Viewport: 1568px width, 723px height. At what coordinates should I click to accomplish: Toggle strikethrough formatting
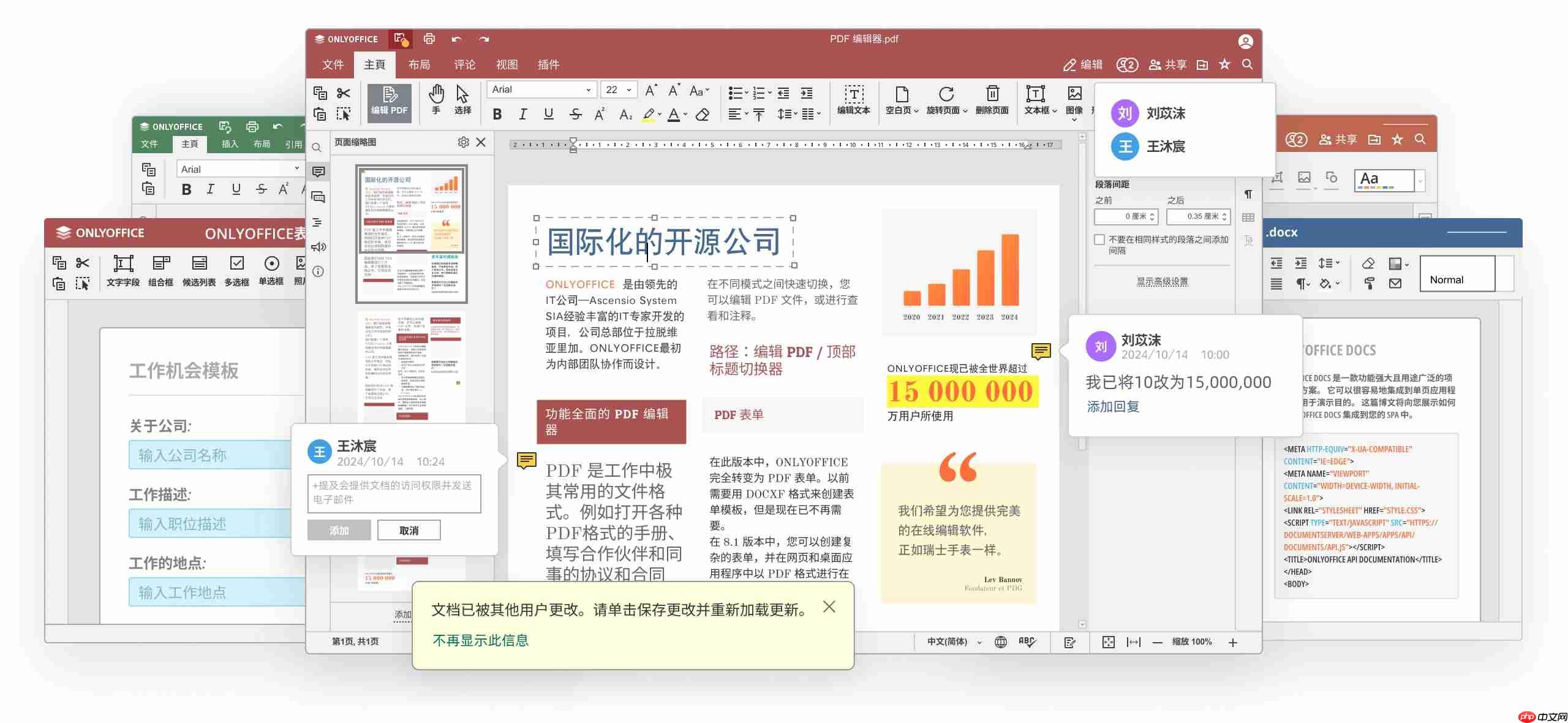[575, 115]
